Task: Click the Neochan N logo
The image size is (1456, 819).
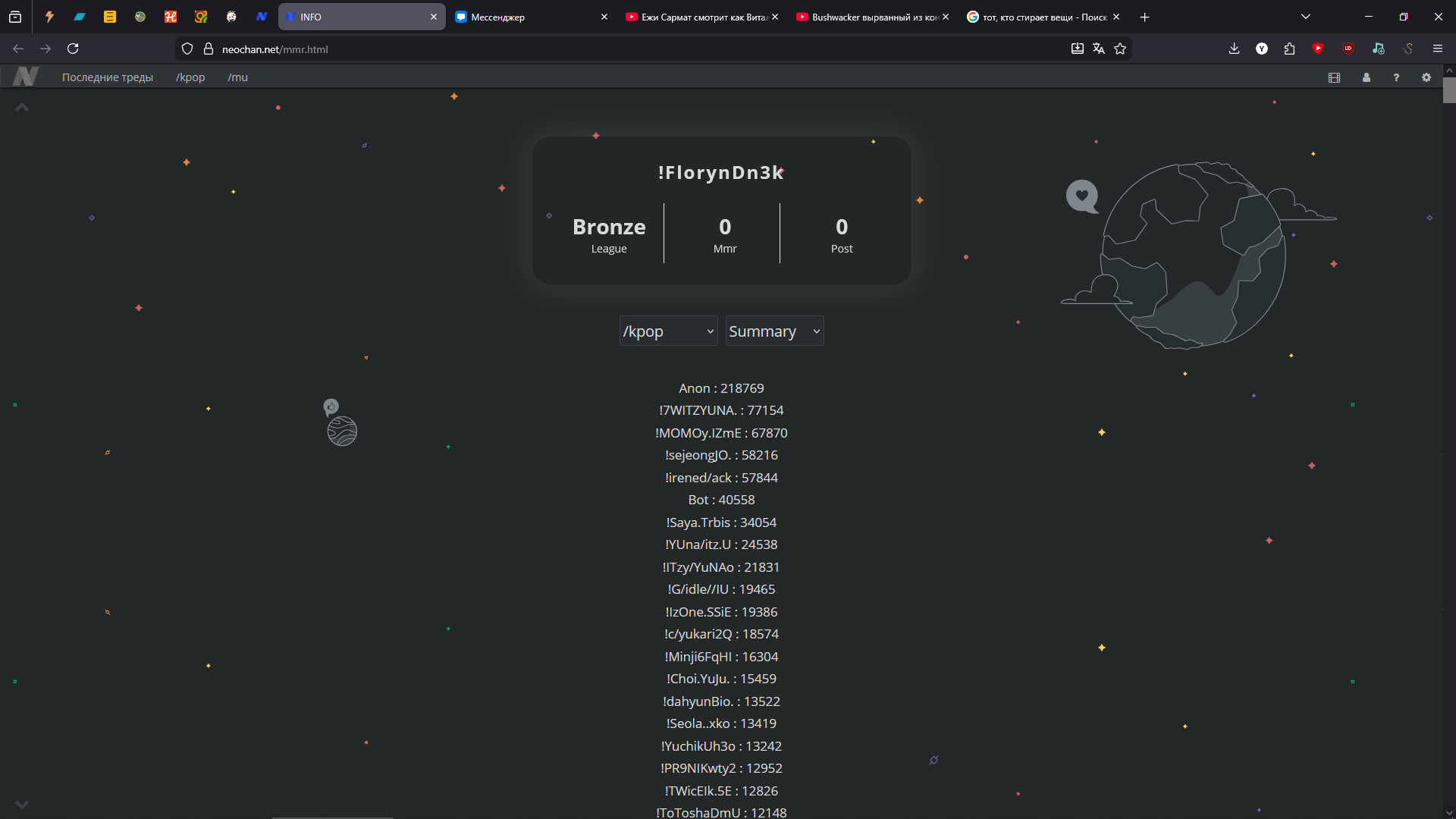Action: point(25,77)
